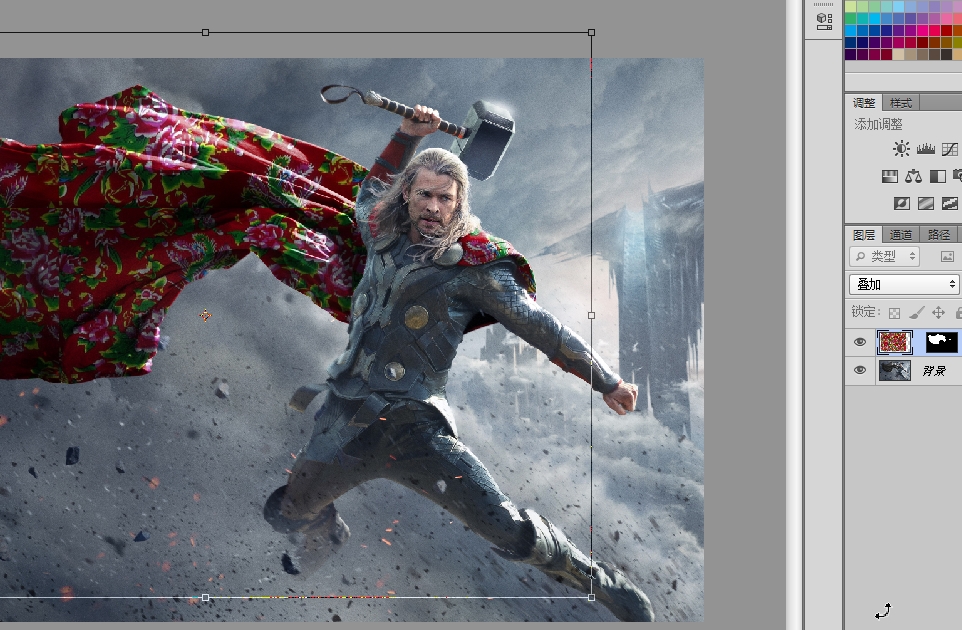Hide the floral pattern layer
The width and height of the screenshot is (962, 630).
[860, 342]
